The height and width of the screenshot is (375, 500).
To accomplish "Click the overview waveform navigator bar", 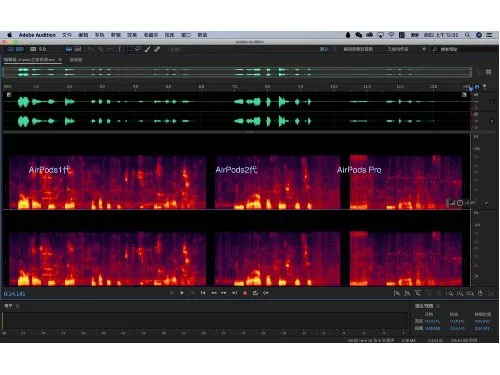I will 237,72.
